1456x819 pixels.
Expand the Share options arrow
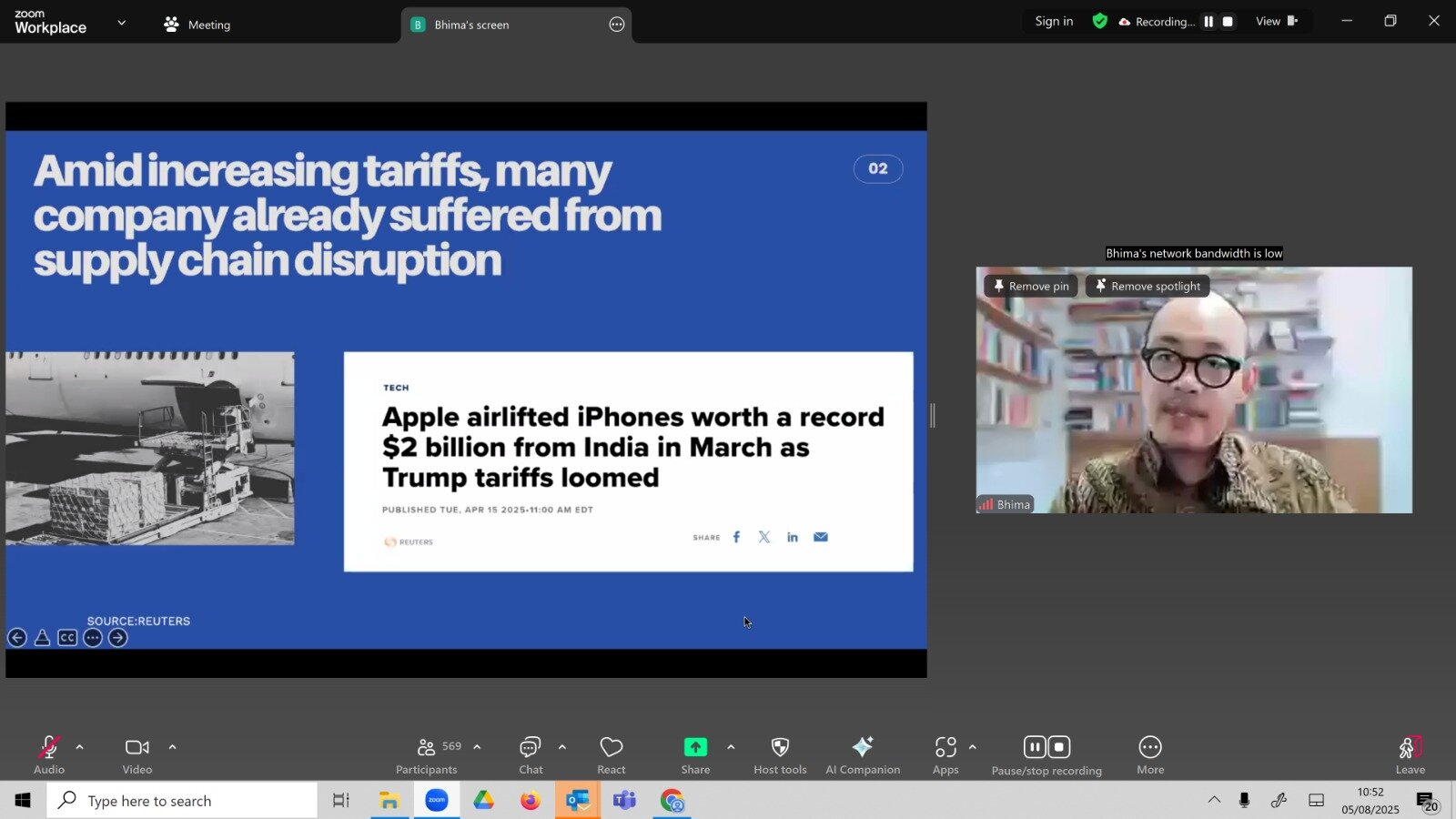(x=731, y=747)
